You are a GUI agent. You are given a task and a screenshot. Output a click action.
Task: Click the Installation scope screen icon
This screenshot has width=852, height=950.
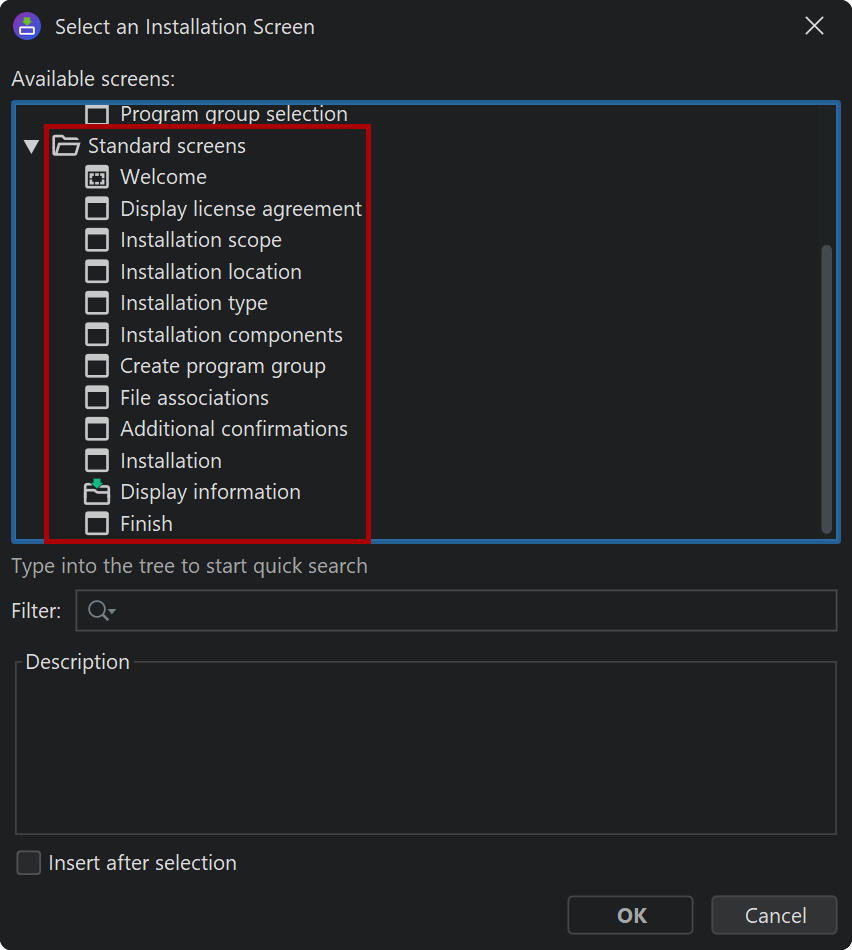pyautogui.click(x=97, y=241)
